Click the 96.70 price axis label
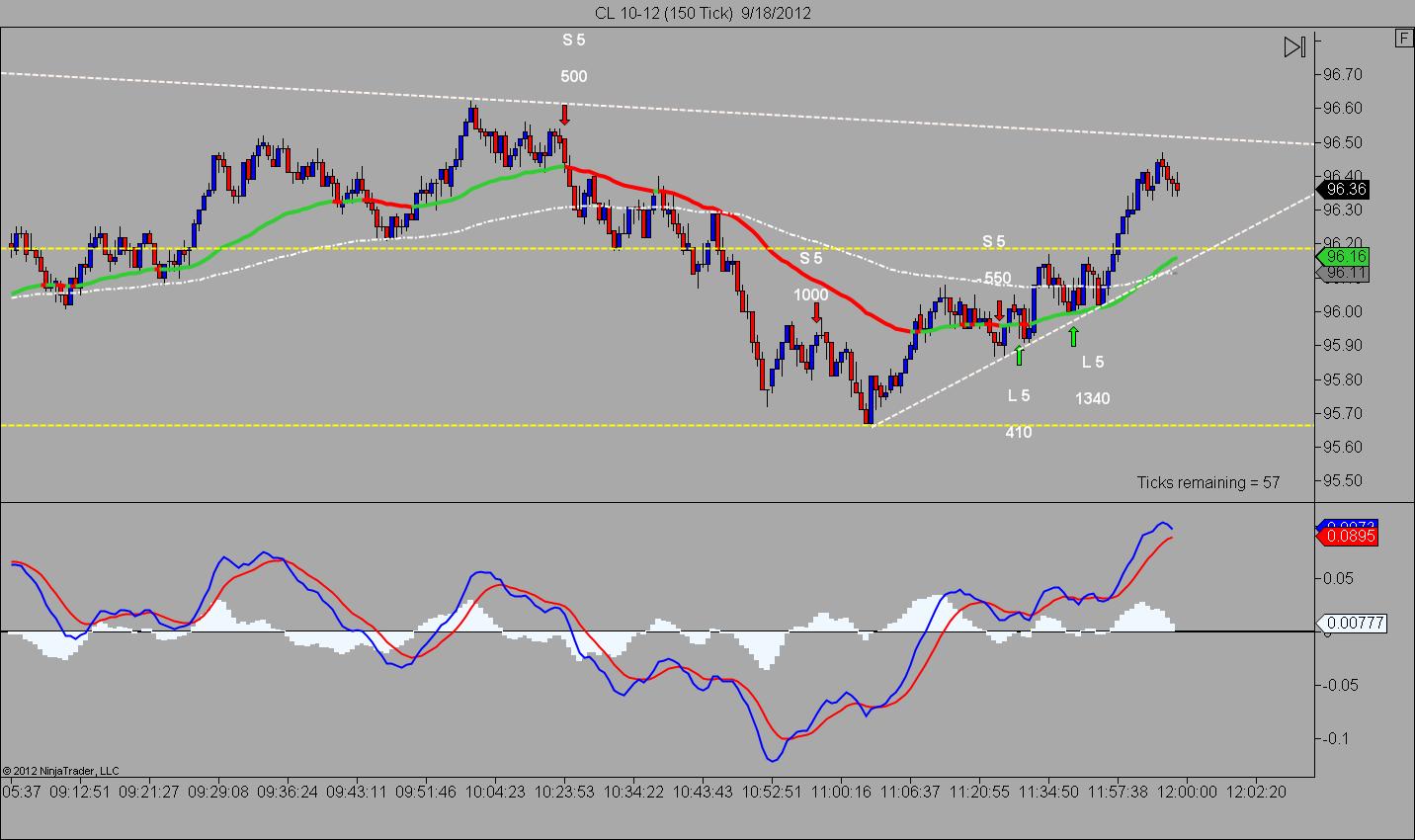Image resolution: width=1415 pixels, height=840 pixels. (x=1342, y=74)
